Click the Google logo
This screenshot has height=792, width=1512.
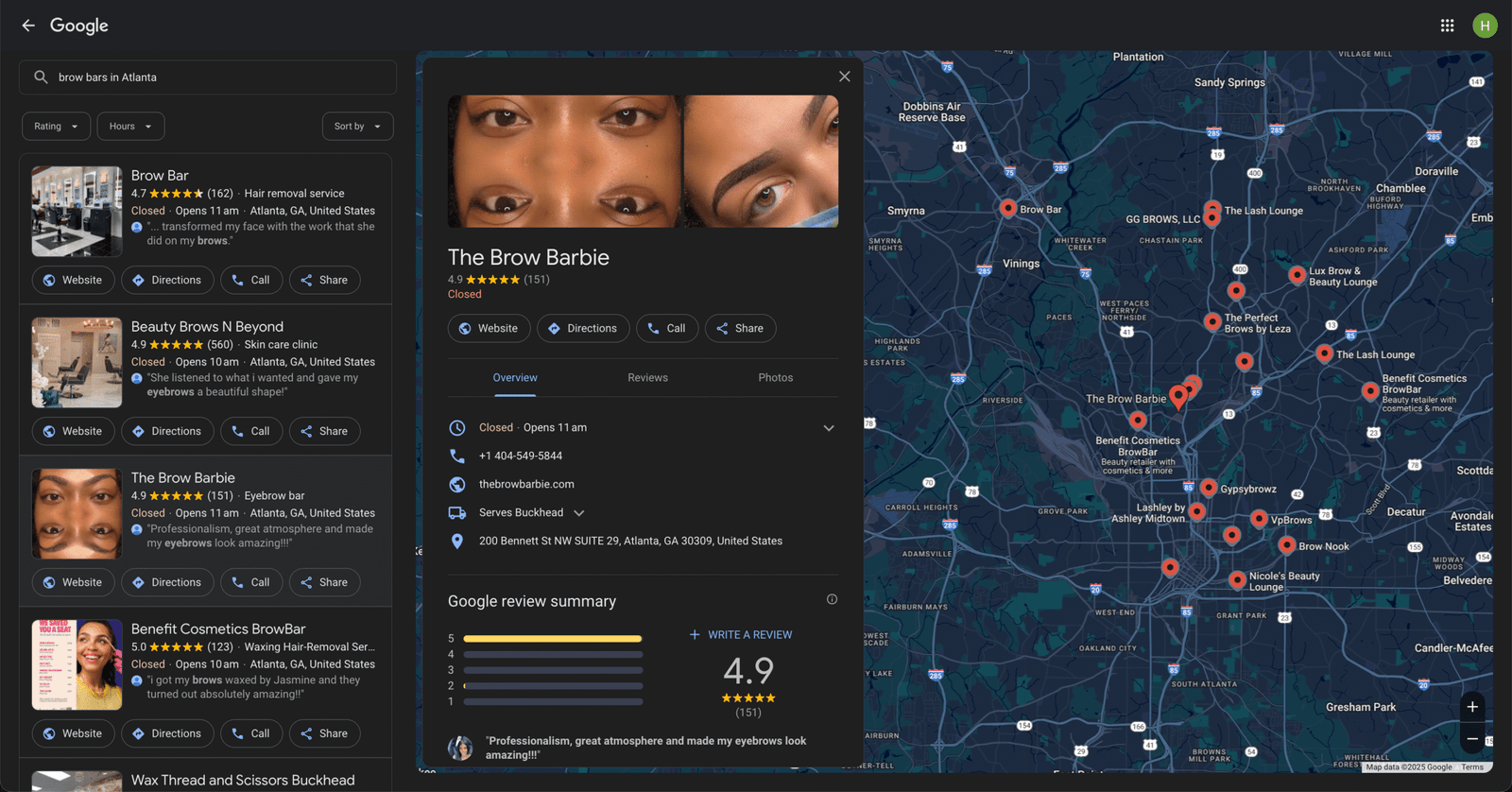point(79,26)
